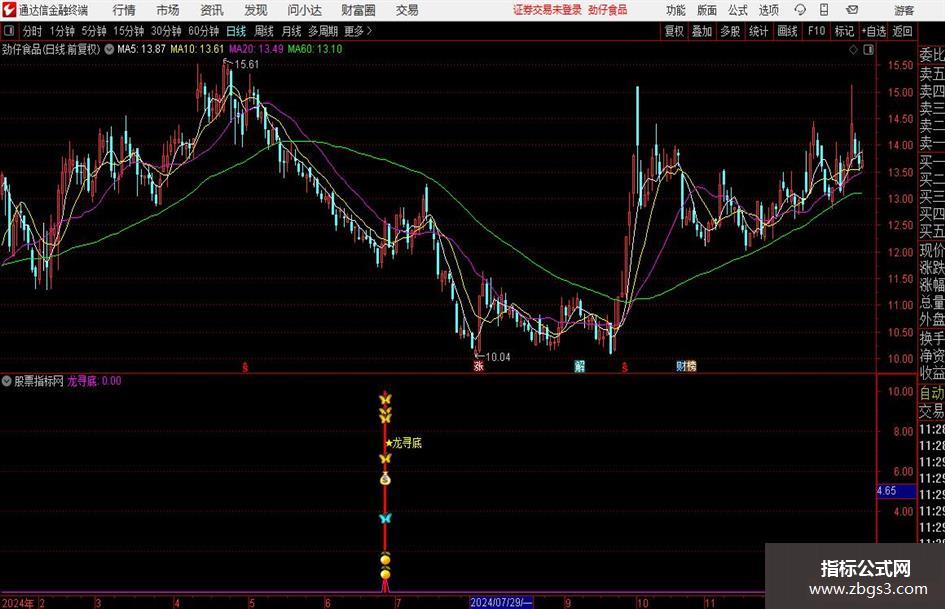This screenshot has height=609, width=945.
Task: Open the 发现 menu
Action: [x=256, y=10]
